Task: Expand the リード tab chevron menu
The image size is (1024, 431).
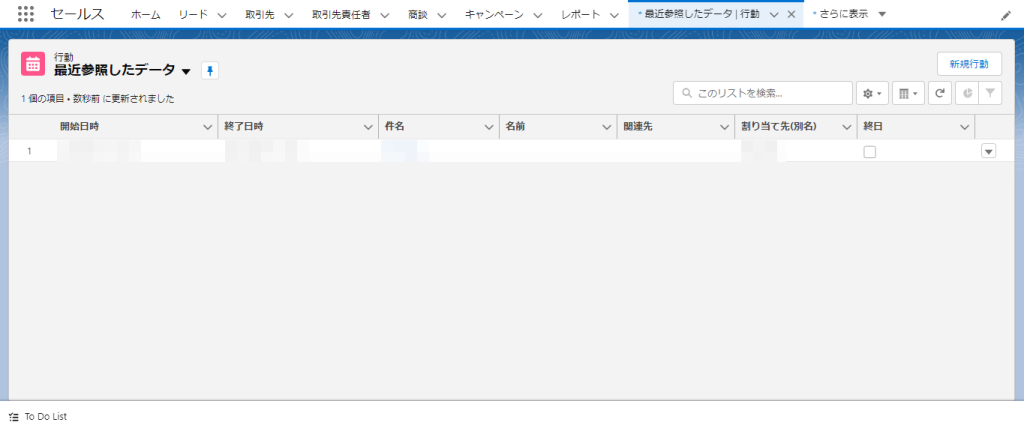Action: pos(221,15)
